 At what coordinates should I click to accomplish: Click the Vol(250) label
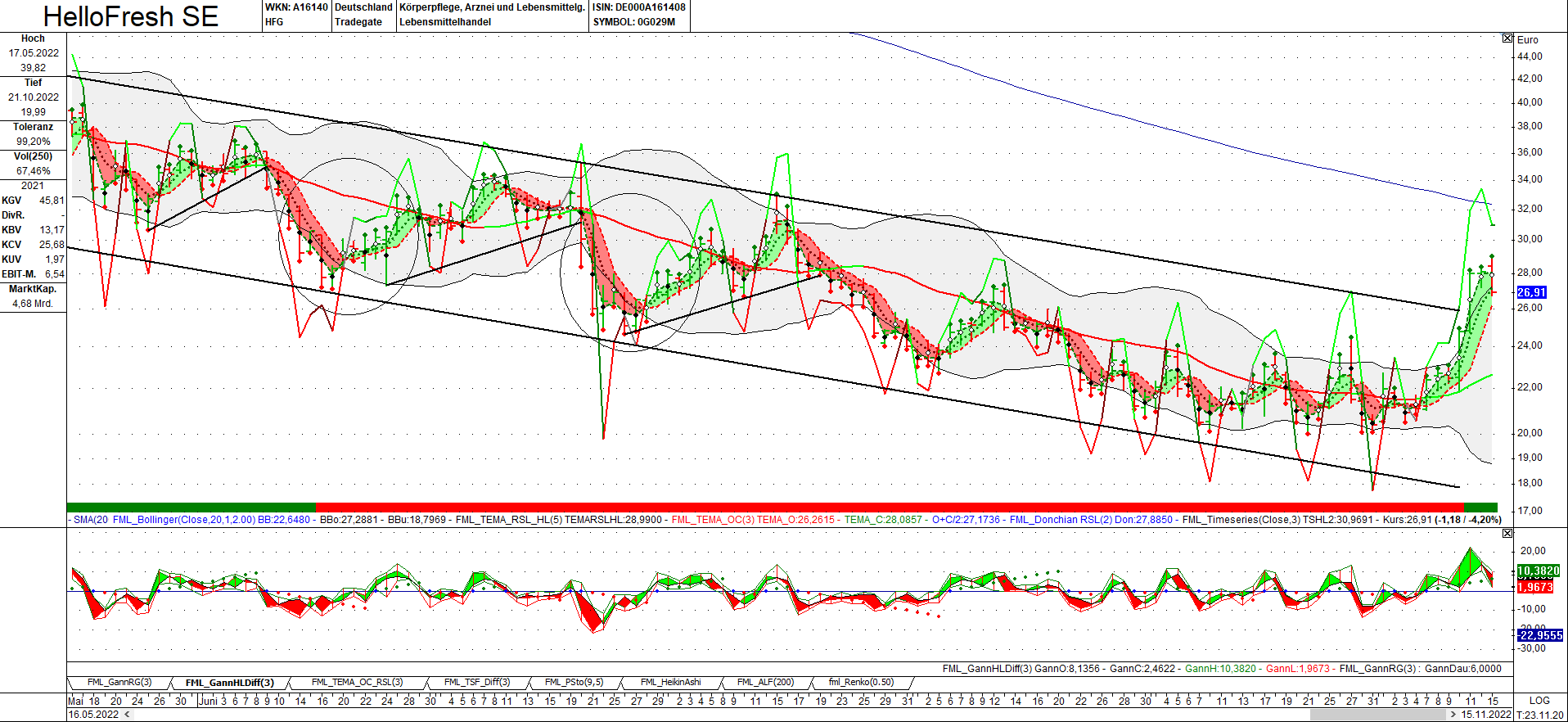[33, 156]
